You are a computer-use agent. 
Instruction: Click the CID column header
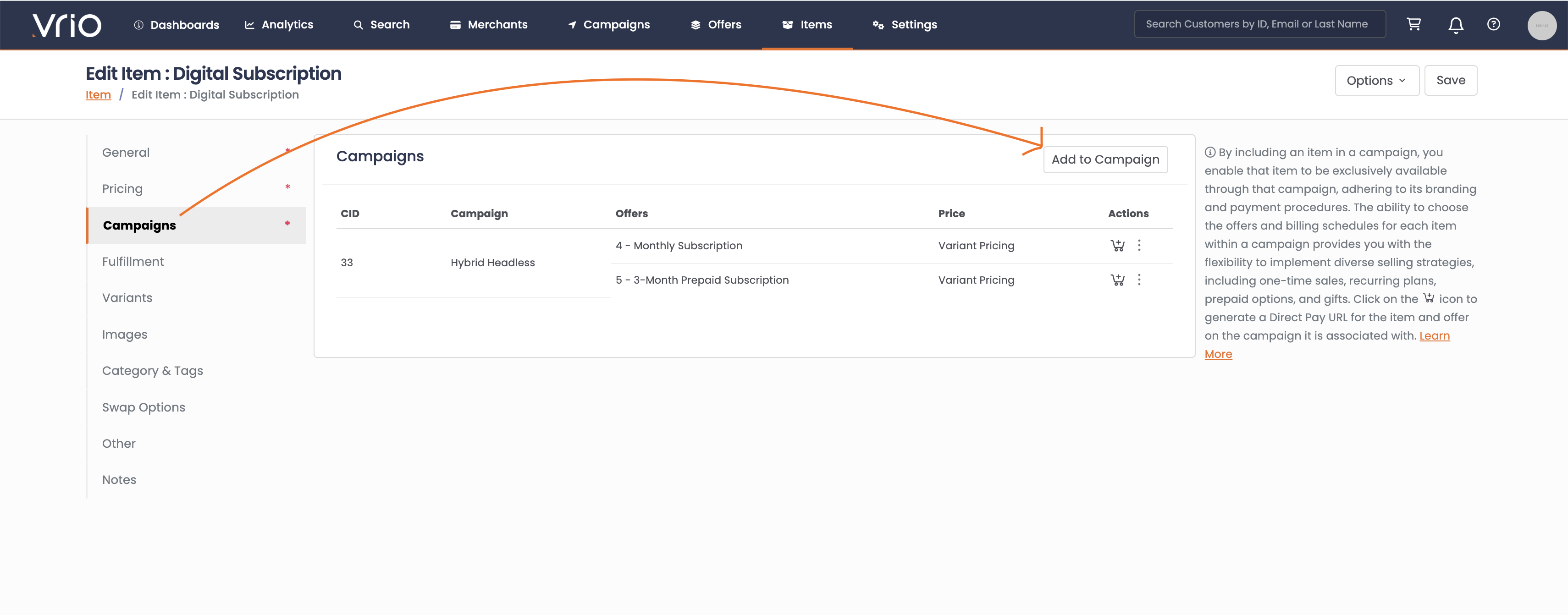[x=350, y=214]
